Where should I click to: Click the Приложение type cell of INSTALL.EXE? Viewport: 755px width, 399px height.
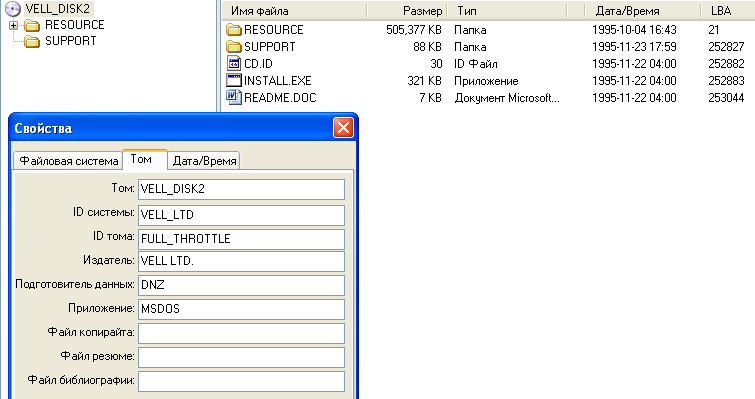486,81
